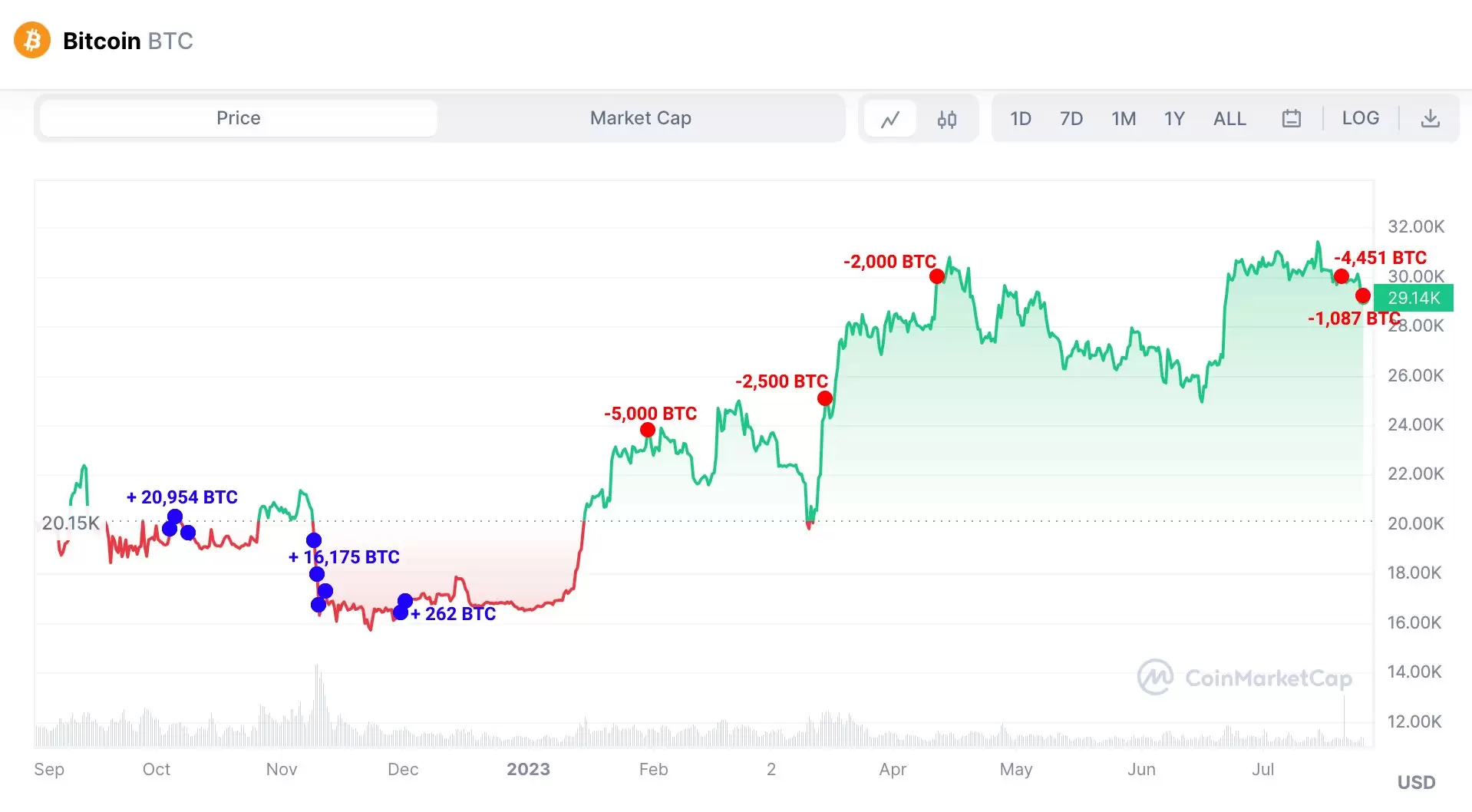
Task: Click the red -5,000 BTC sell marker
Action: (x=648, y=430)
